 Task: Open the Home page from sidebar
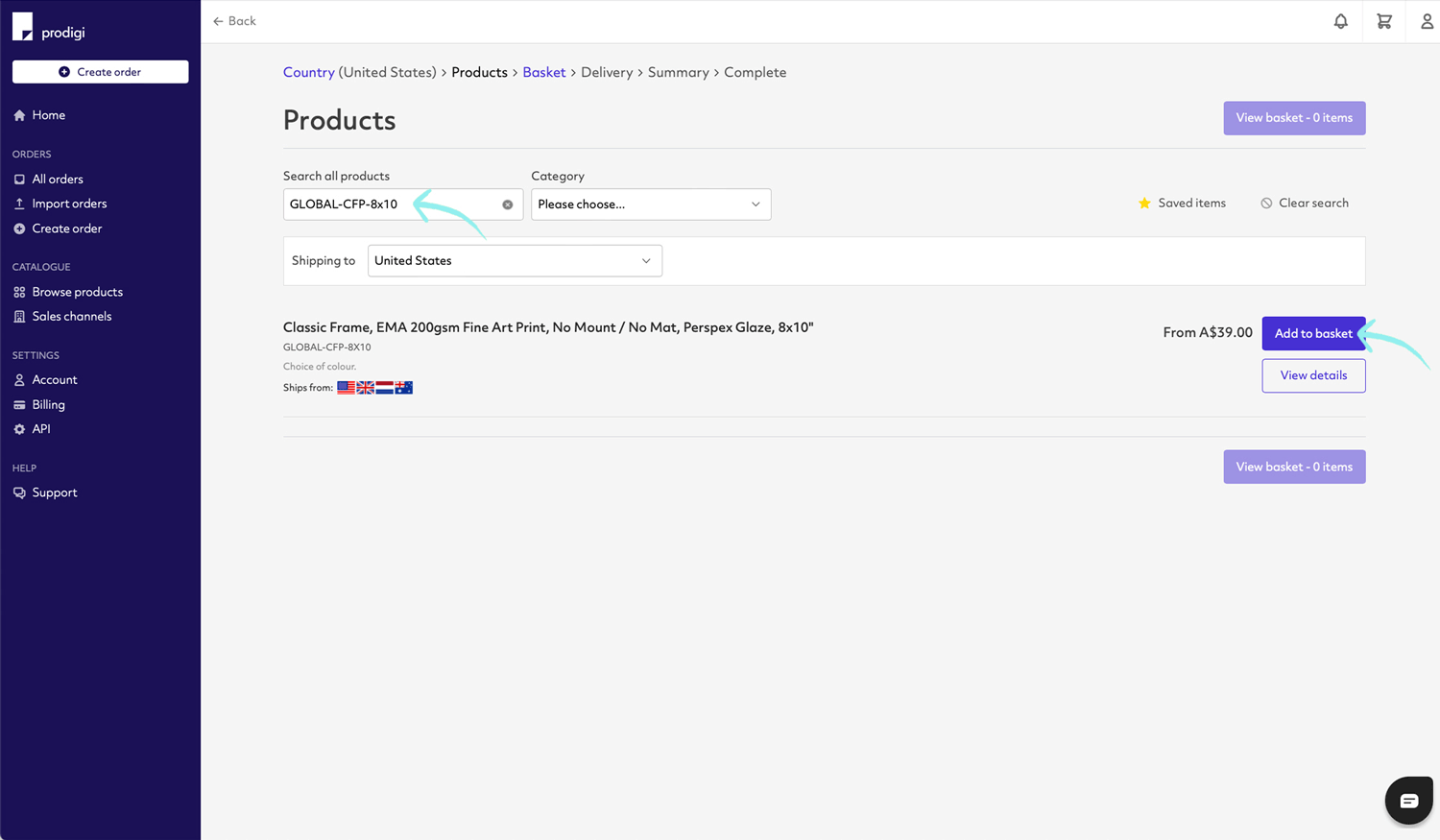(47, 114)
